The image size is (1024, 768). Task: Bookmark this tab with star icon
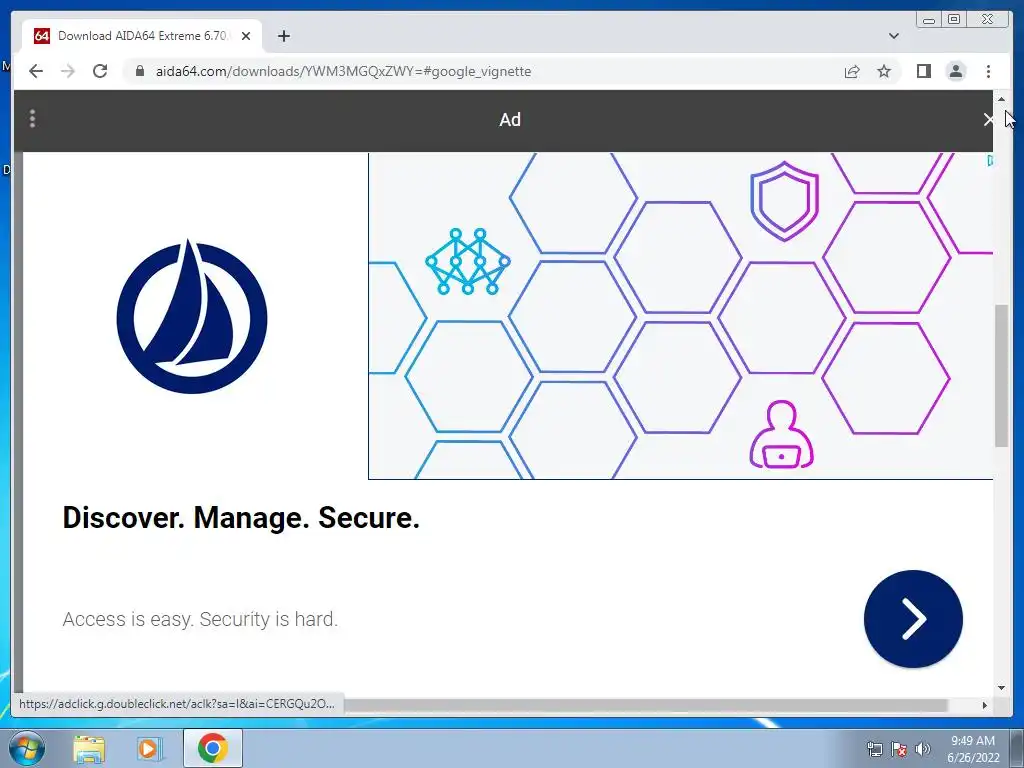[884, 71]
